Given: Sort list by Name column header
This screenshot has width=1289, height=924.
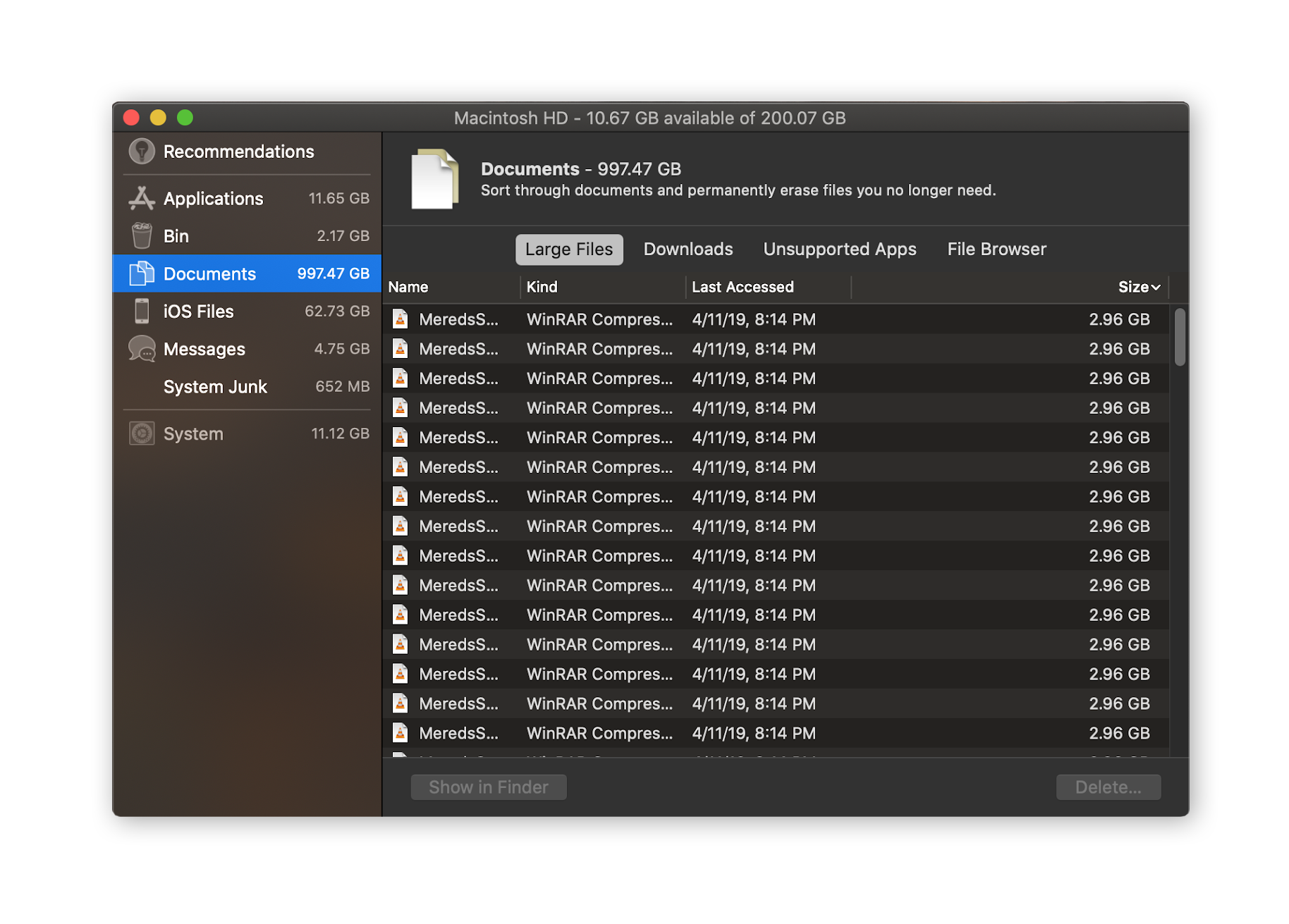Looking at the screenshot, I should [x=408, y=288].
